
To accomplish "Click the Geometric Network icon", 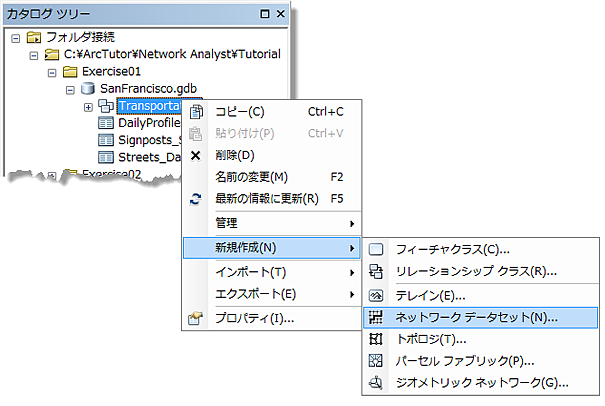I will point(376,382).
